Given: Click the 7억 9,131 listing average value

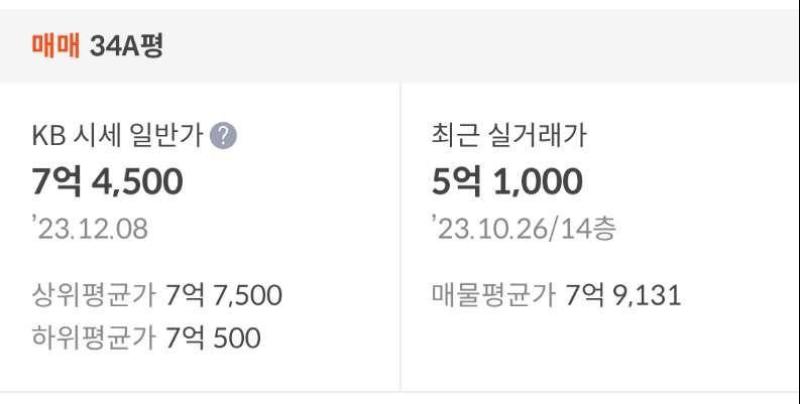Looking at the screenshot, I should pyautogui.click(x=623, y=296).
